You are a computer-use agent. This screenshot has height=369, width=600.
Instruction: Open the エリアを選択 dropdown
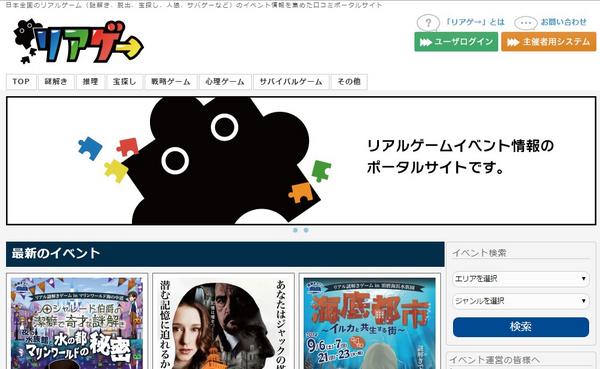[521, 279]
